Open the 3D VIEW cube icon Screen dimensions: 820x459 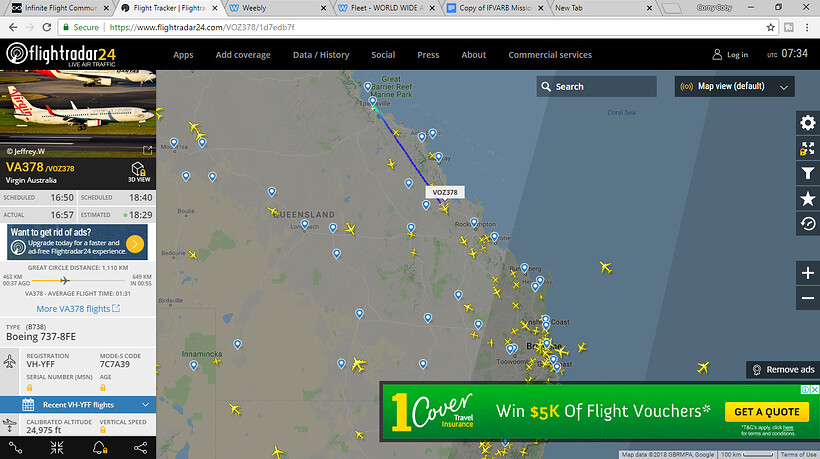(139, 172)
